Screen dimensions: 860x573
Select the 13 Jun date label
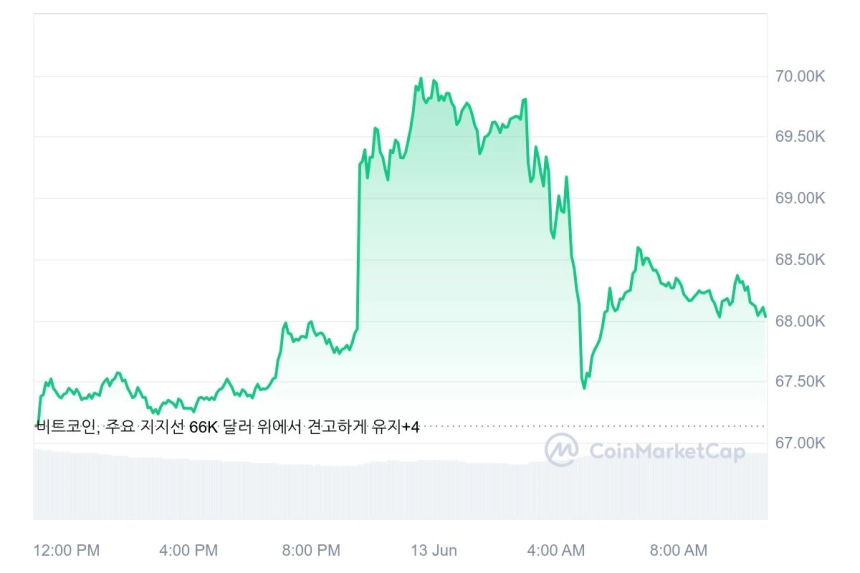434,550
